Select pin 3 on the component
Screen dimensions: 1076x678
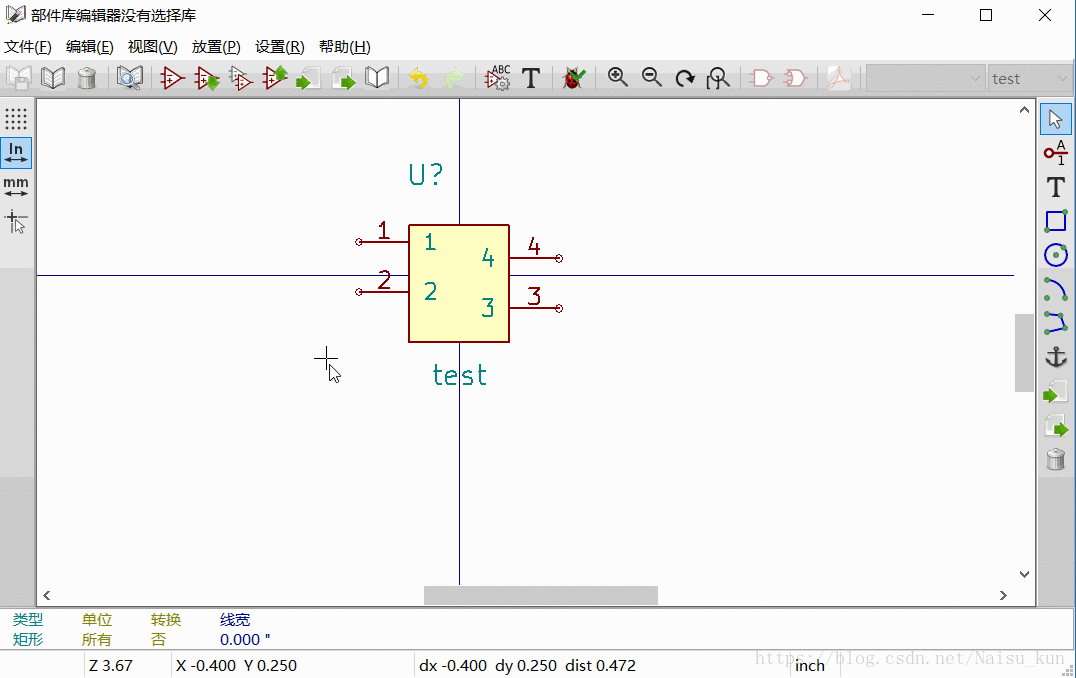pos(537,308)
